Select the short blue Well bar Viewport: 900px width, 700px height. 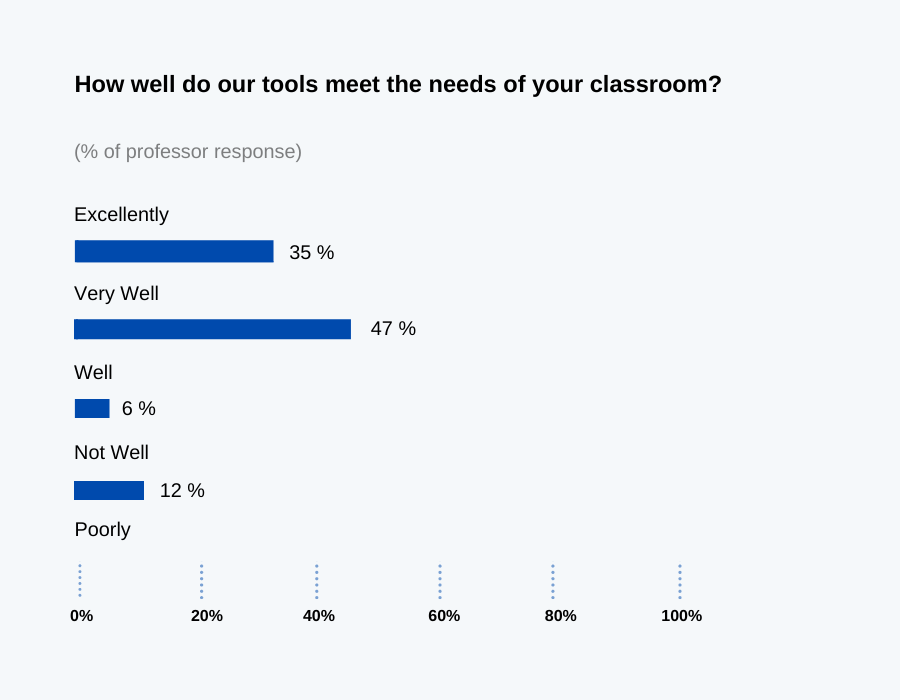click(92, 409)
